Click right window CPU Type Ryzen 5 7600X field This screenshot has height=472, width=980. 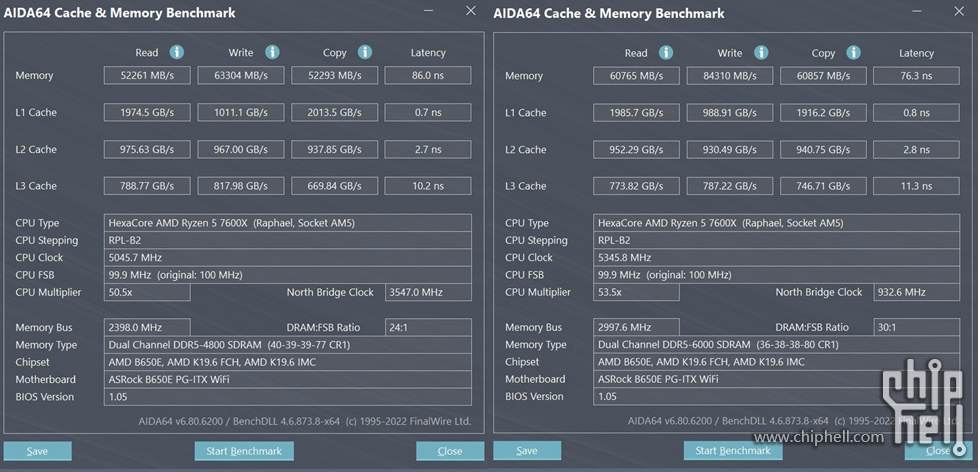pyautogui.click(x=776, y=223)
